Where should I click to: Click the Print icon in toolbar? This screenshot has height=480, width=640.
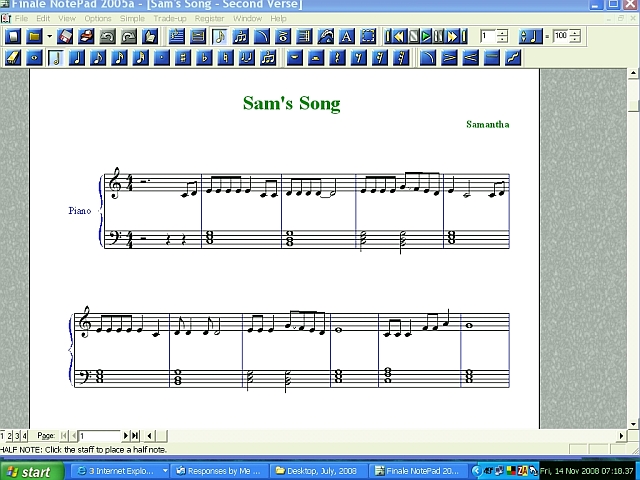coord(86,36)
